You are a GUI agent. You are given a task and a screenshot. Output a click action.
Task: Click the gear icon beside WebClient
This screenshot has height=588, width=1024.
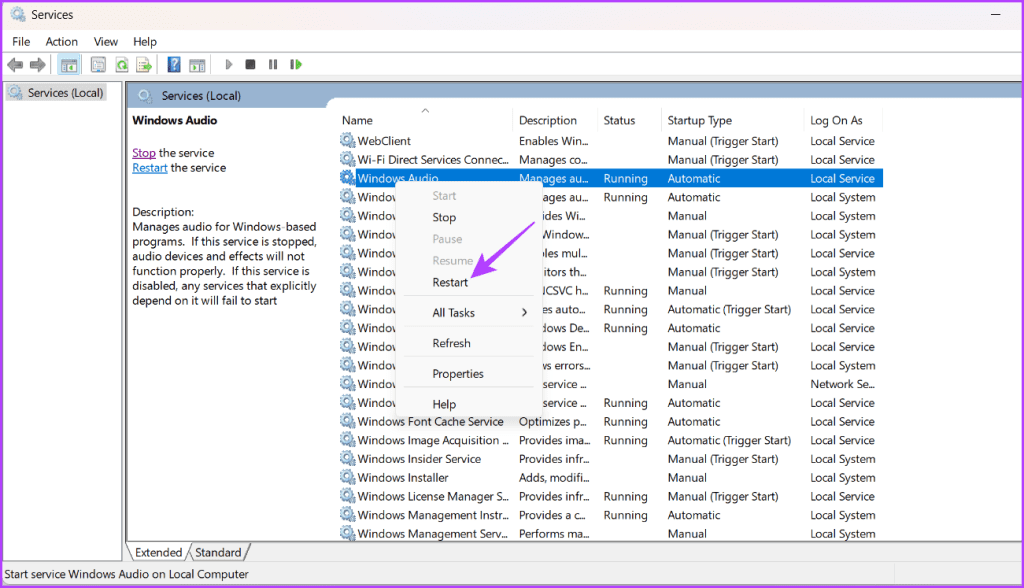[347, 140]
